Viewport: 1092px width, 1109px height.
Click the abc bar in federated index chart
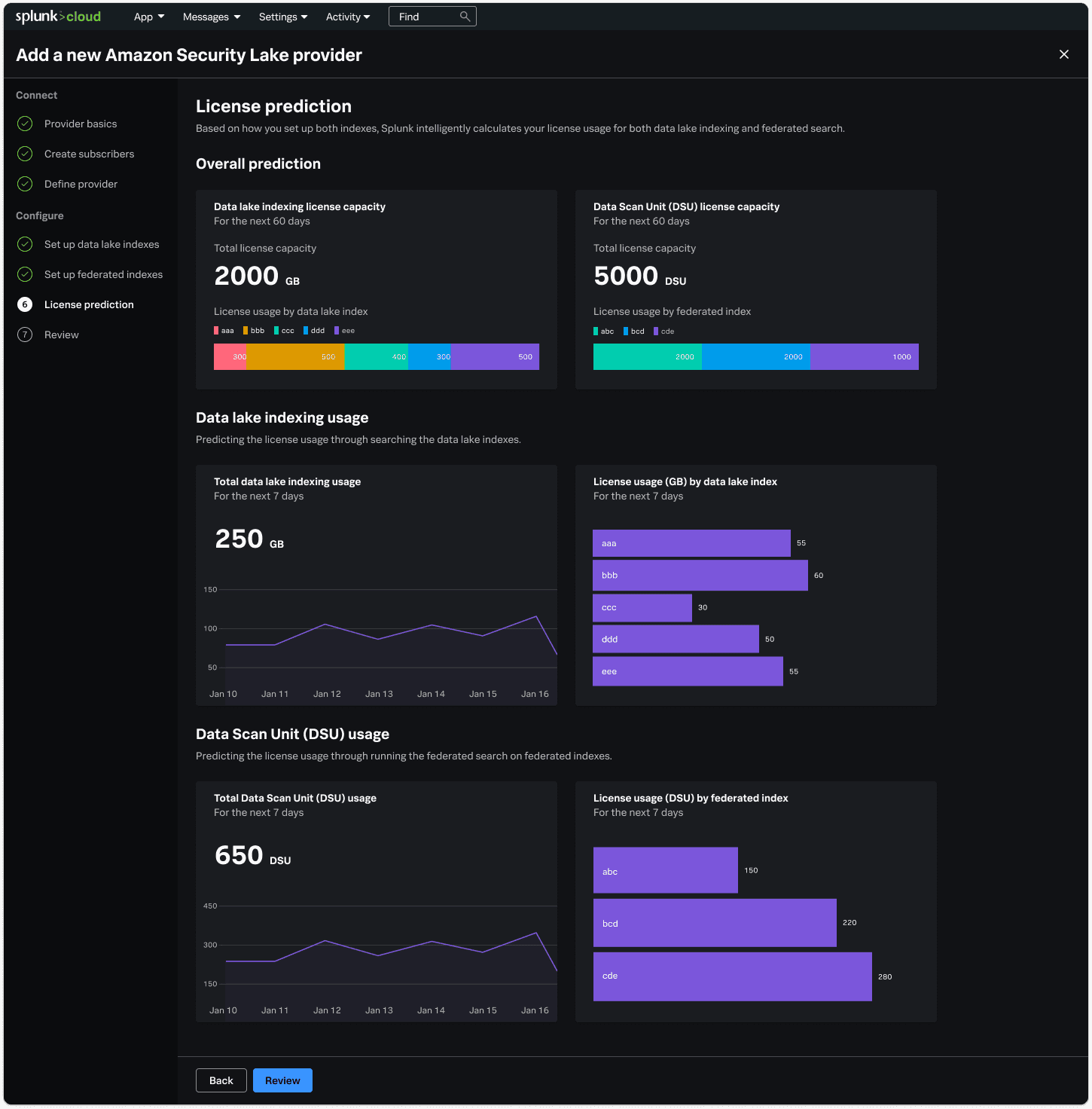[666, 870]
